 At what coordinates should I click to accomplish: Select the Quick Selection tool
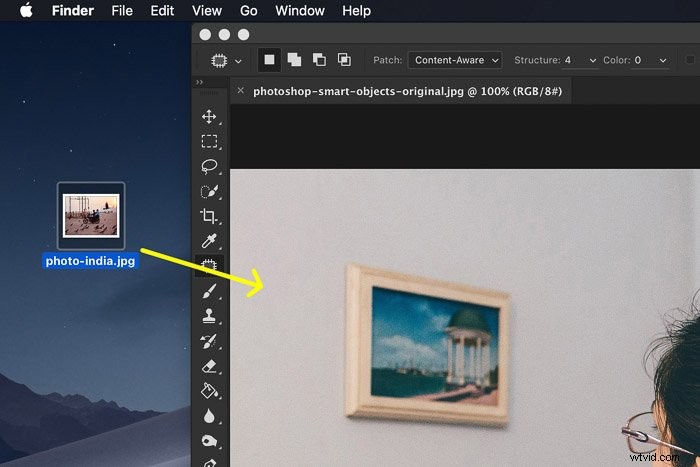209,191
